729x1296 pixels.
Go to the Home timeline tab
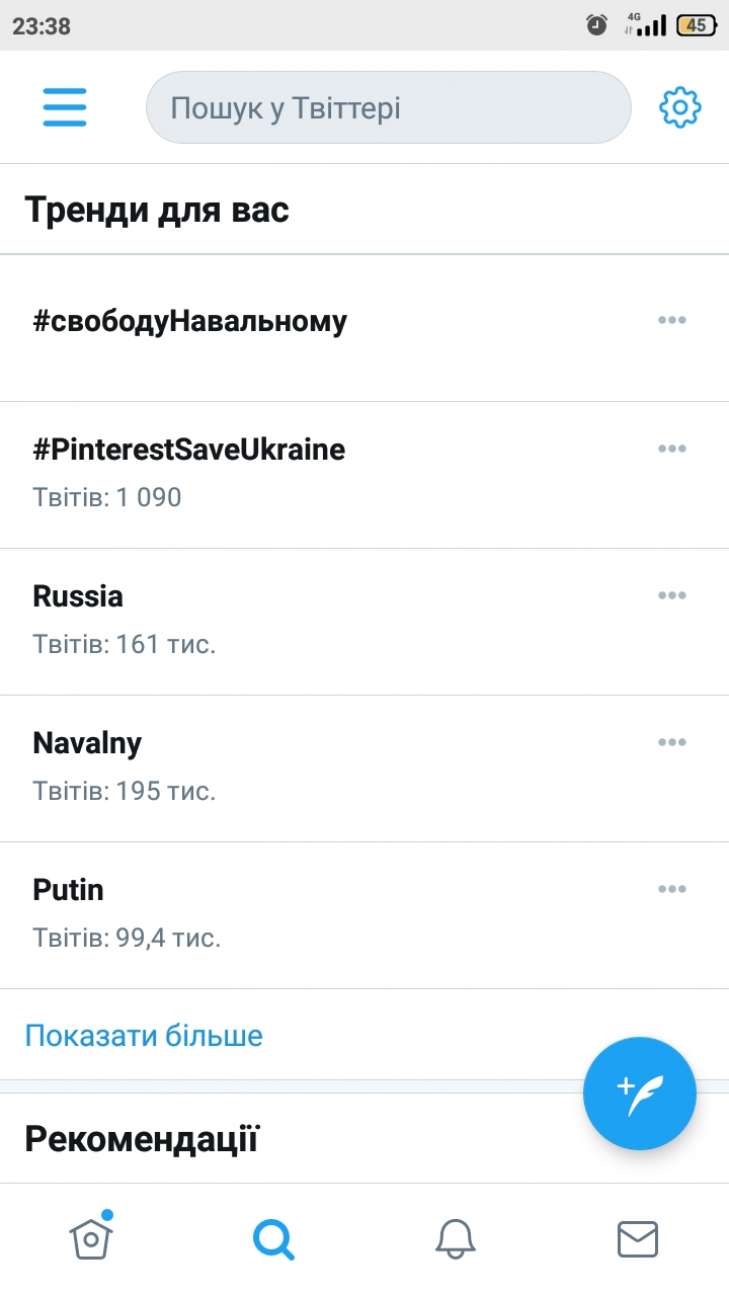coord(91,1239)
